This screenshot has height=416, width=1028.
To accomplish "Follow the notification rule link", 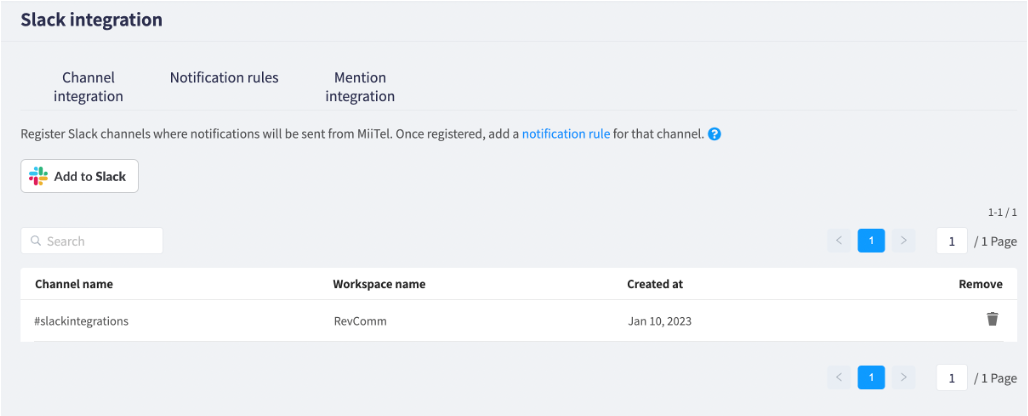I will pos(566,134).
